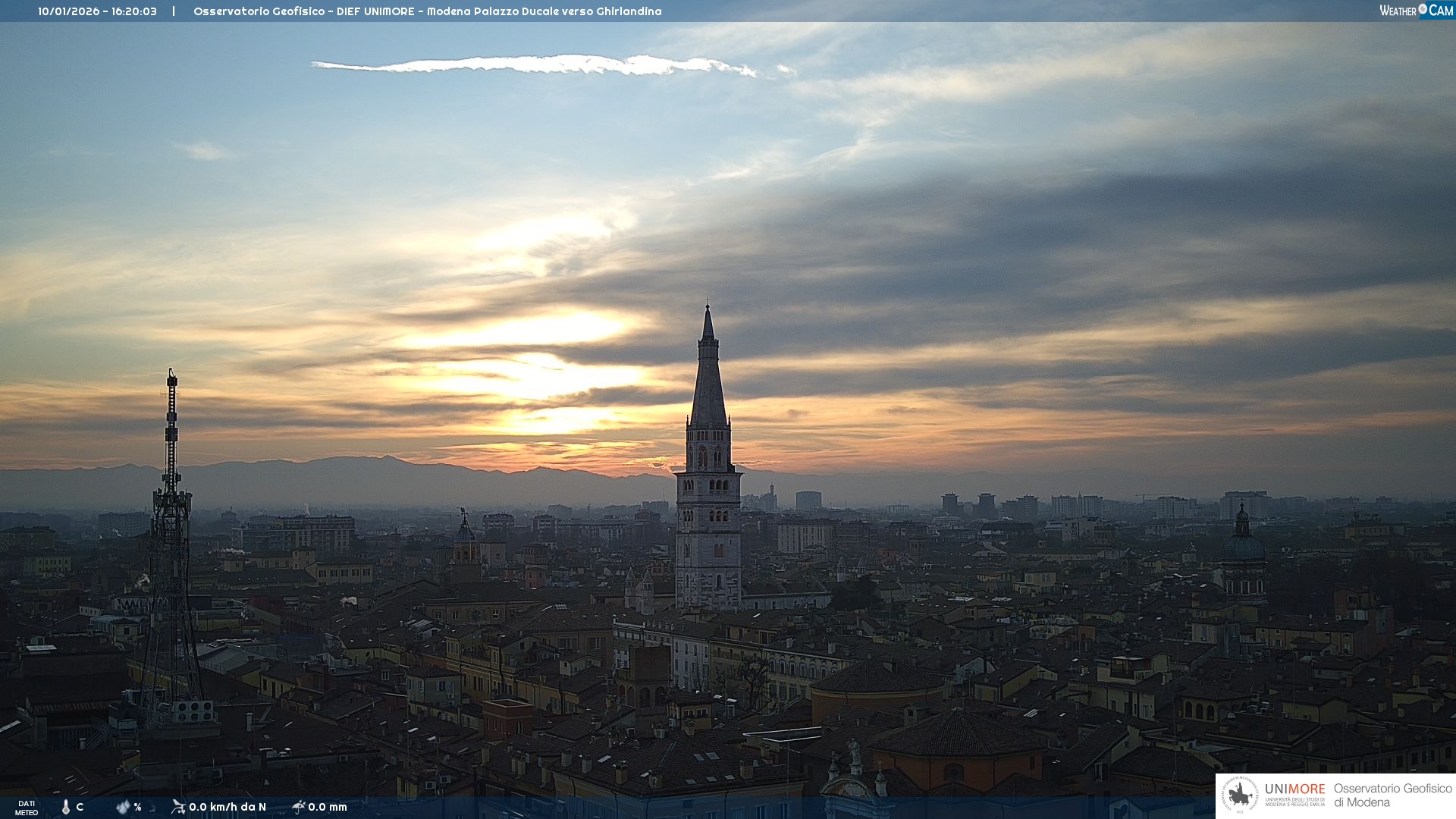Click the temperature unit C label

point(80,807)
